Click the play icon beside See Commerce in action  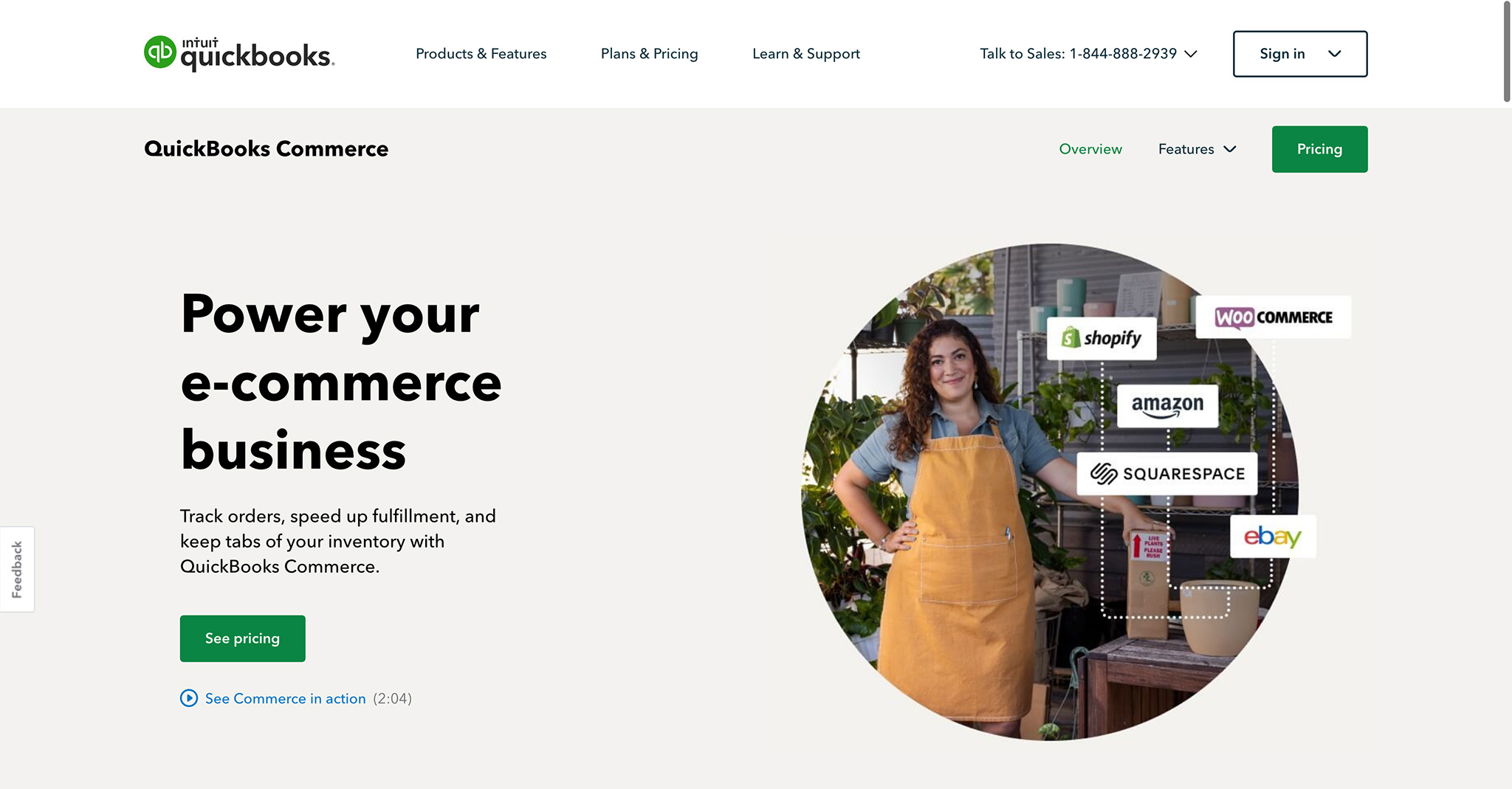coord(189,698)
